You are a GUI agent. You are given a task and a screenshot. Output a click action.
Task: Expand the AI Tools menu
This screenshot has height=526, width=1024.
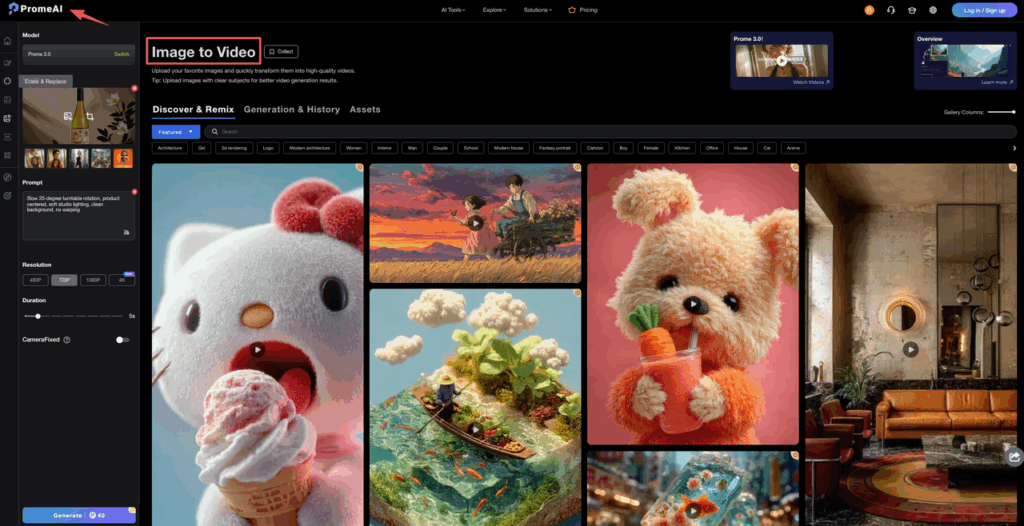[x=453, y=10]
